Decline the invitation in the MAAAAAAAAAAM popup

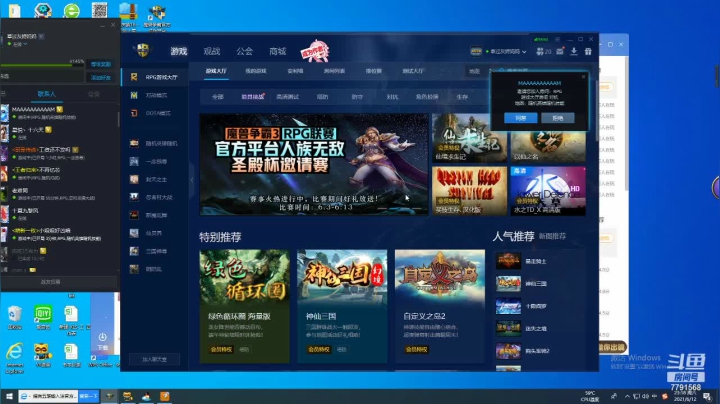pyautogui.click(x=558, y=118)
